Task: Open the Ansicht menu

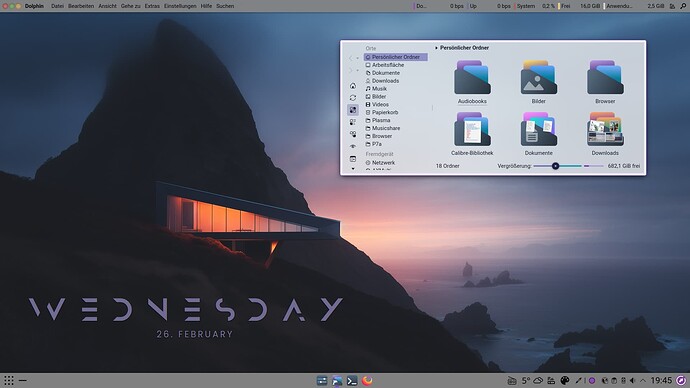Action: (107, 6)
